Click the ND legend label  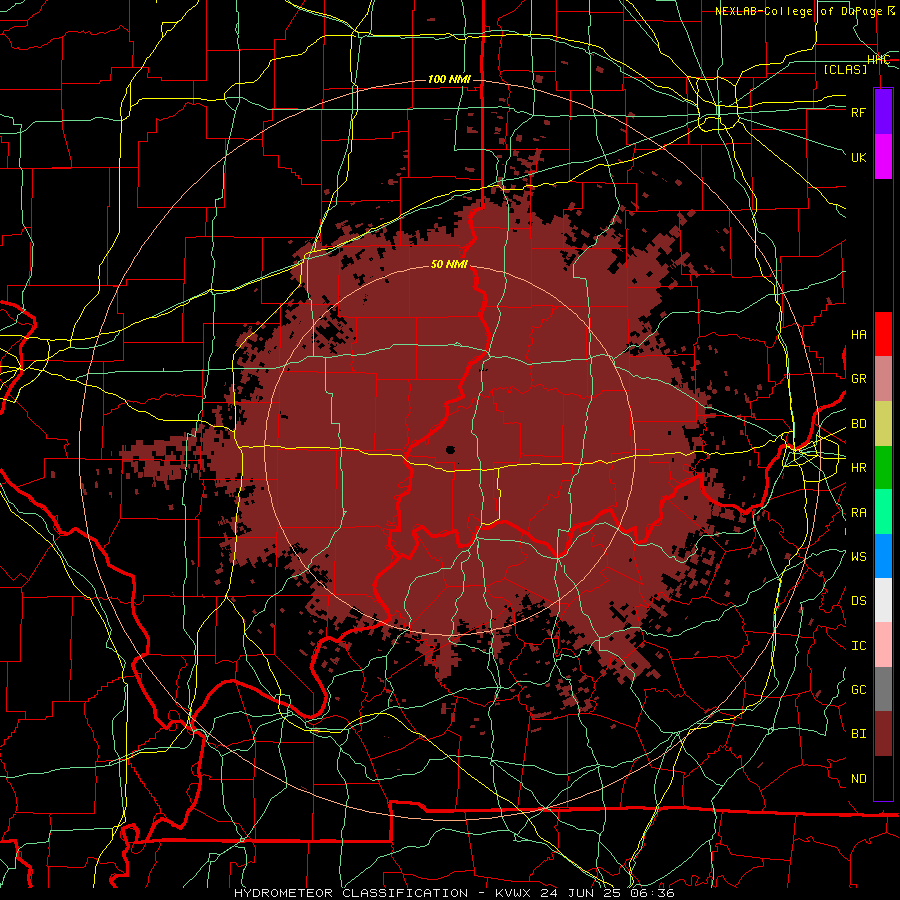[858, 779]
